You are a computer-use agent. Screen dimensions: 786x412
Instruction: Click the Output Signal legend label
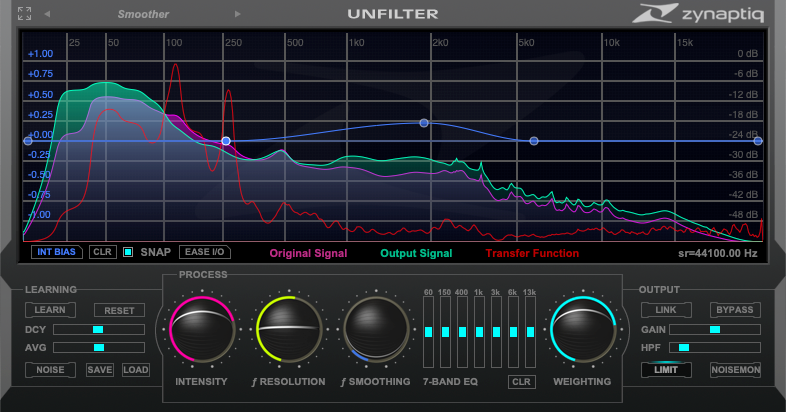coord(416,254)
